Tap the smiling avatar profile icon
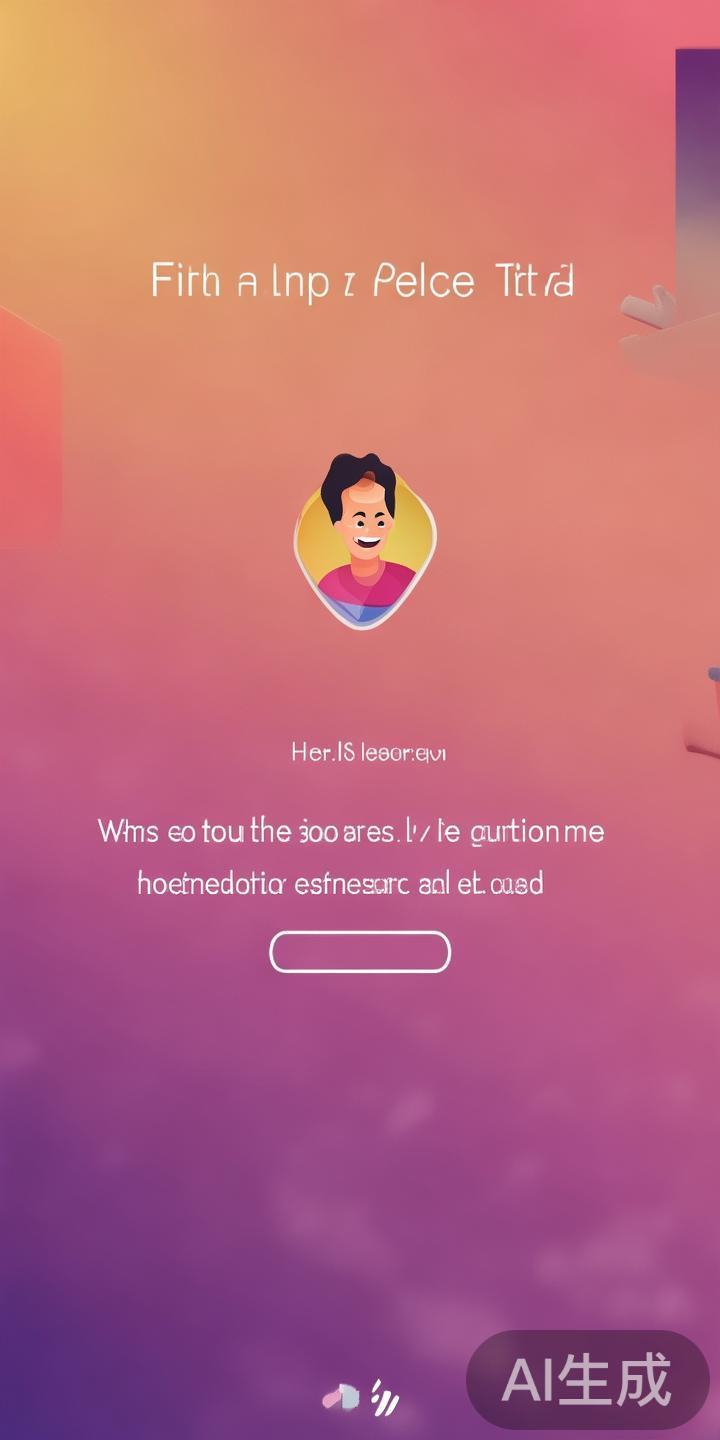 click(x=365, y=542)
